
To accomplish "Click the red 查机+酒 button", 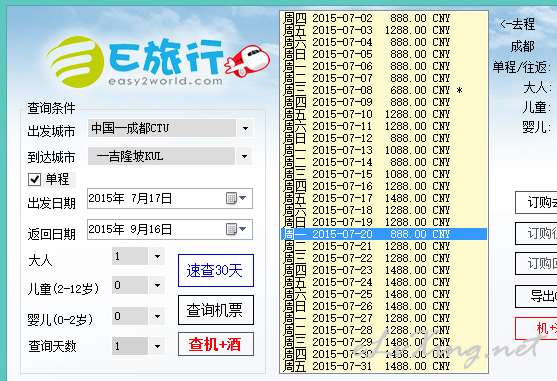I will [x=216, y=344].
